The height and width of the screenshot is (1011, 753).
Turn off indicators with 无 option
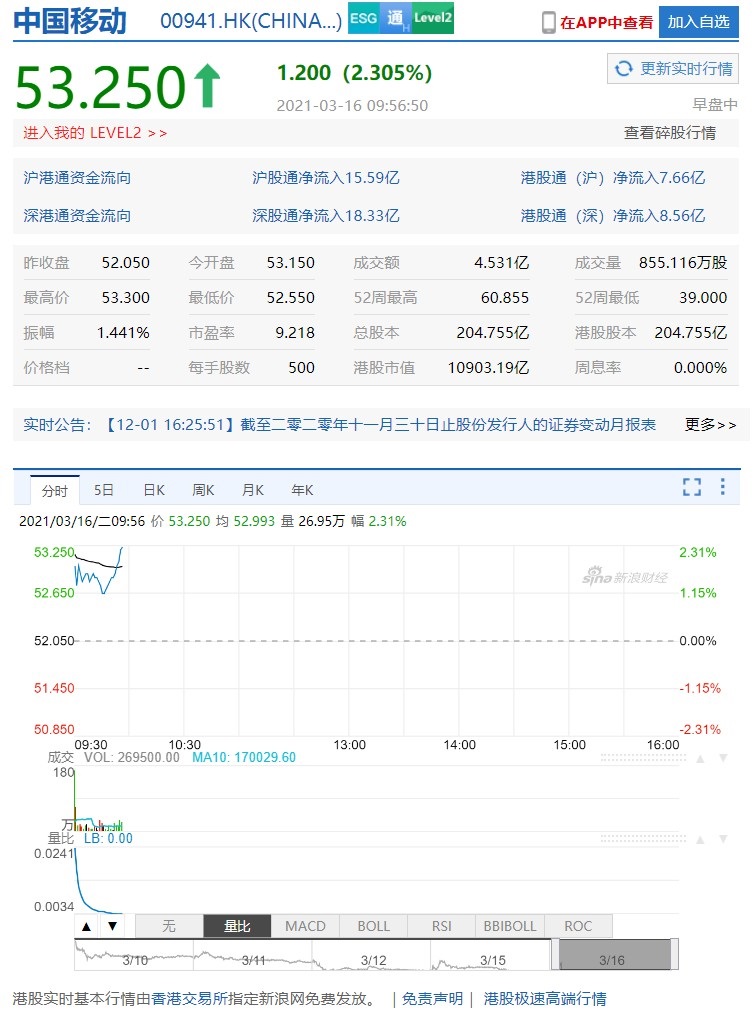[169, 926]
